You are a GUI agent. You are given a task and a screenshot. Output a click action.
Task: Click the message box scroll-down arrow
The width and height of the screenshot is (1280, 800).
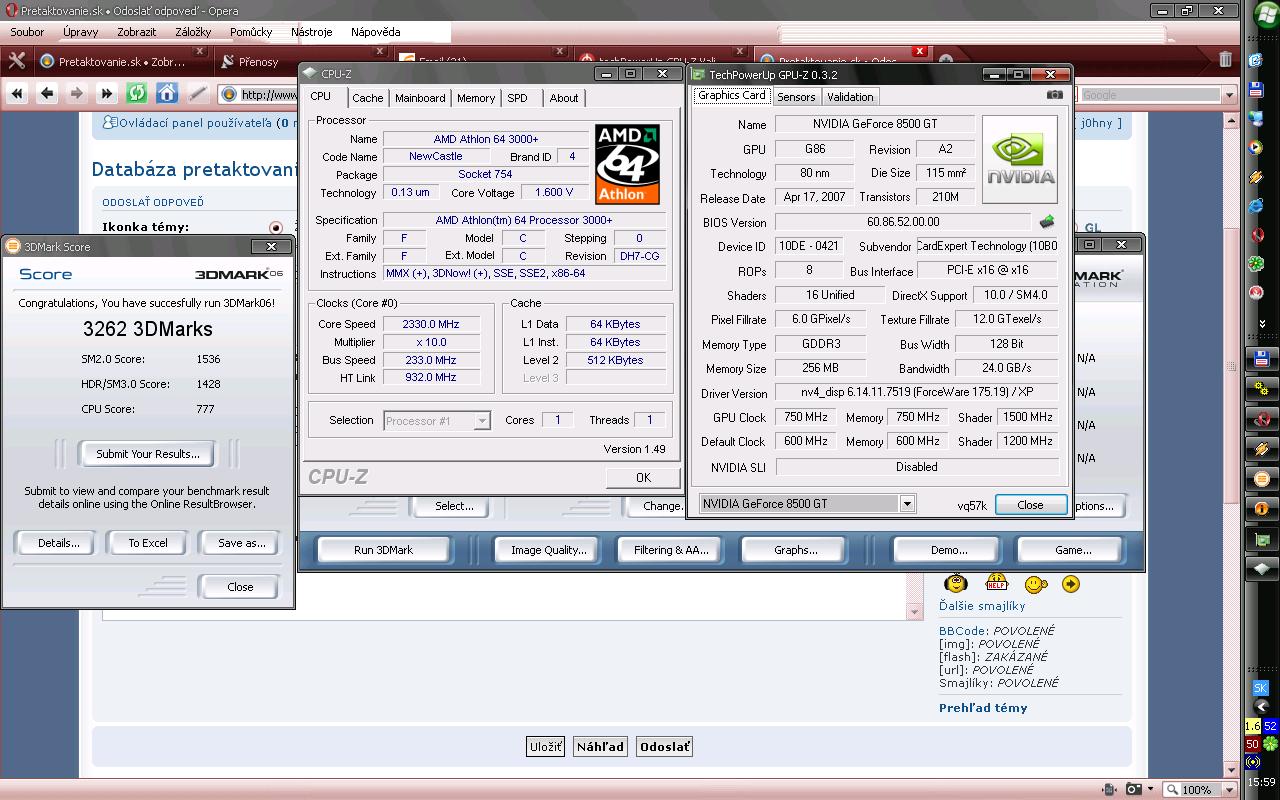click(914, 611)
